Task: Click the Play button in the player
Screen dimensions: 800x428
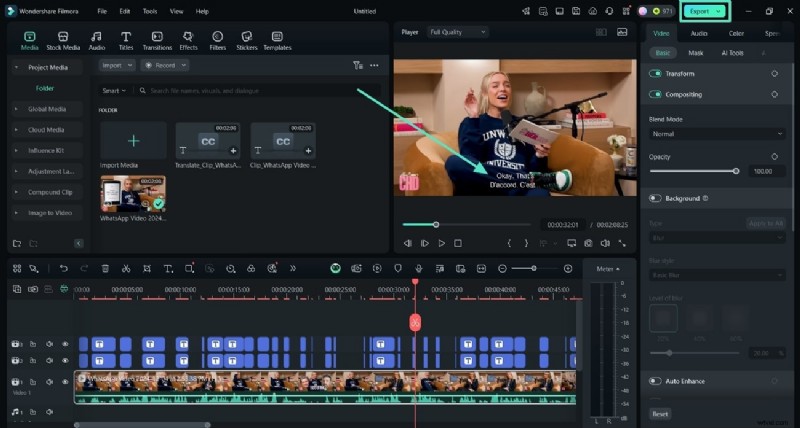Action: tap(441, 243)
